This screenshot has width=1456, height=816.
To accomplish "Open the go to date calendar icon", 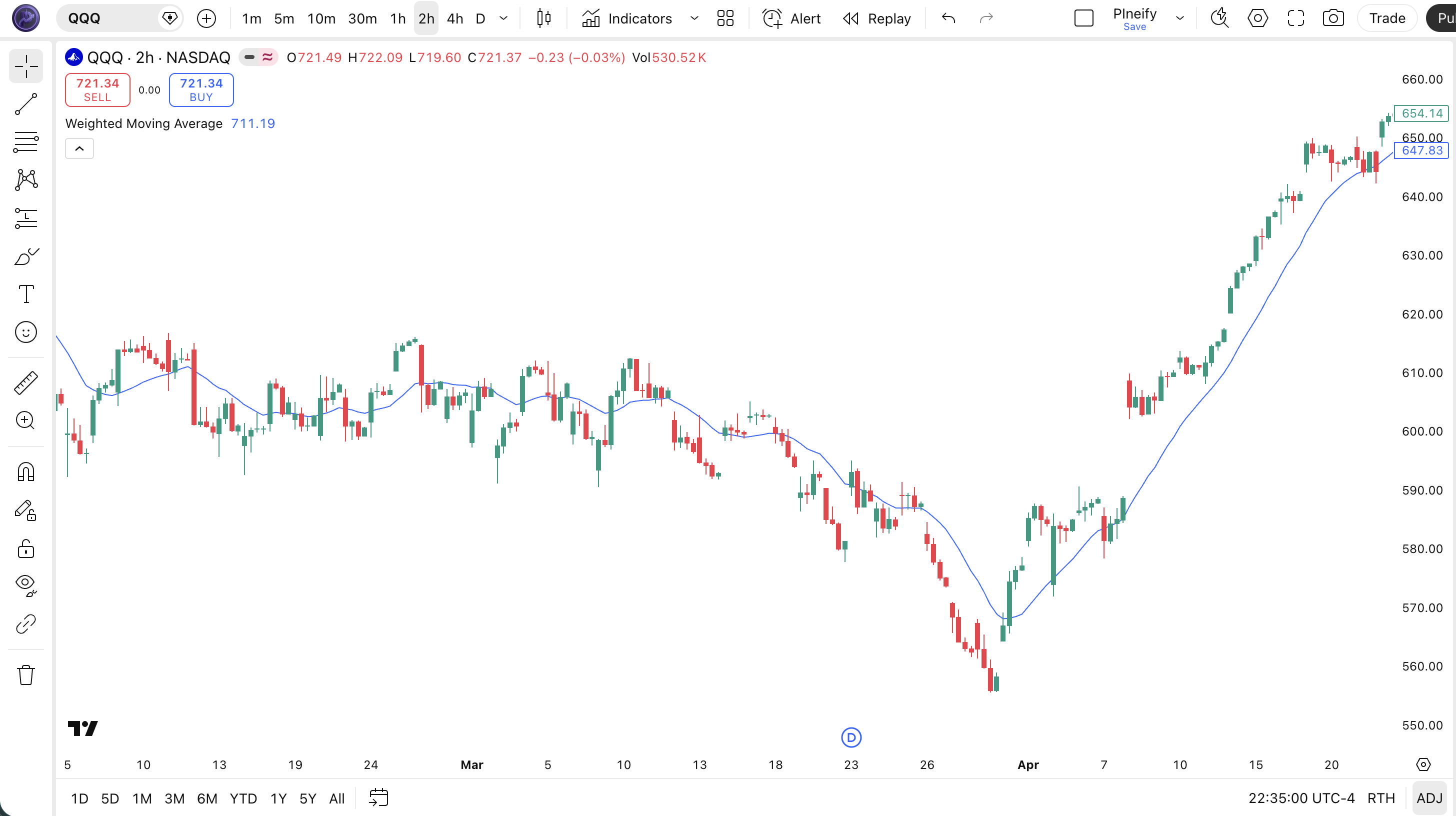I will (378, 798).
